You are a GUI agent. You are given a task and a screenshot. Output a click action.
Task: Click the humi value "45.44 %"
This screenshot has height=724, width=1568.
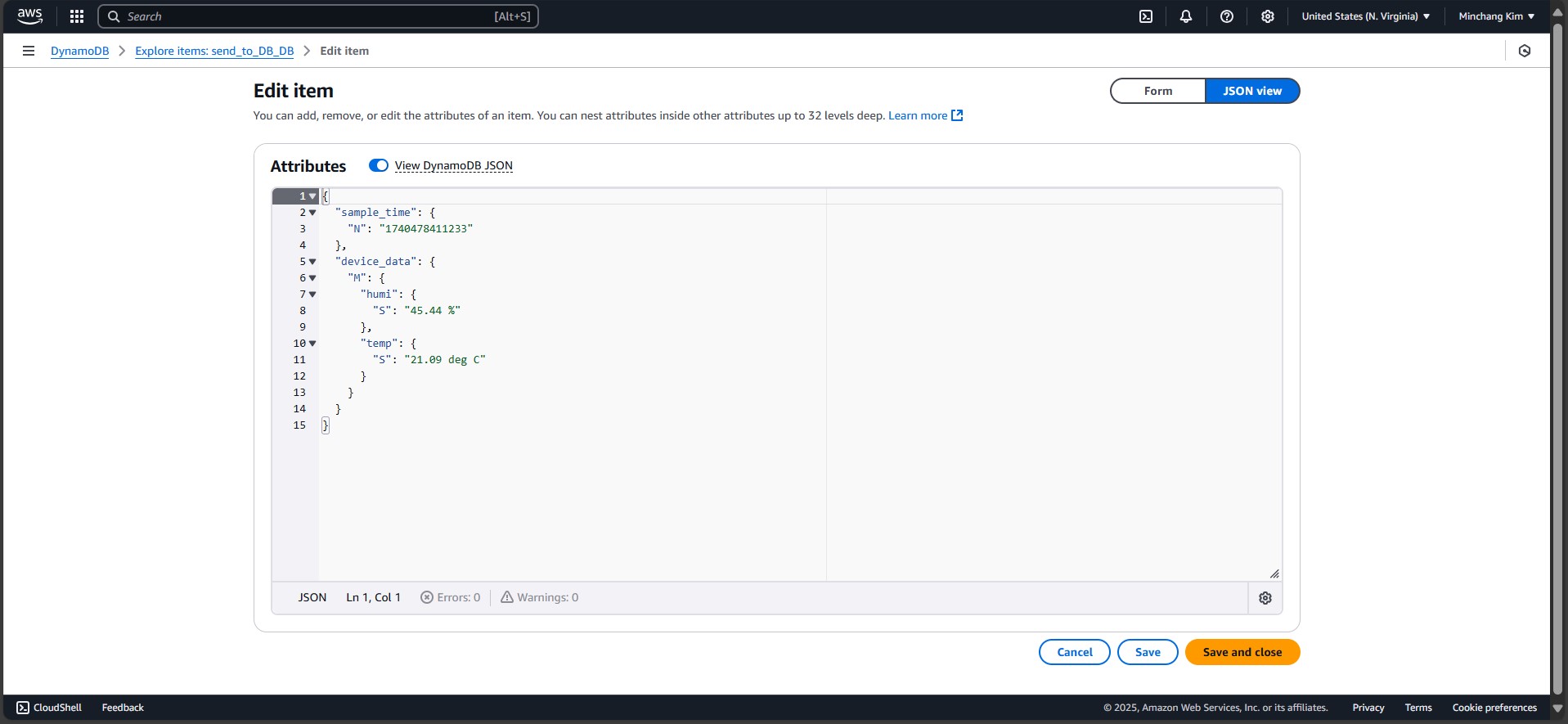(x=433, y=311)
